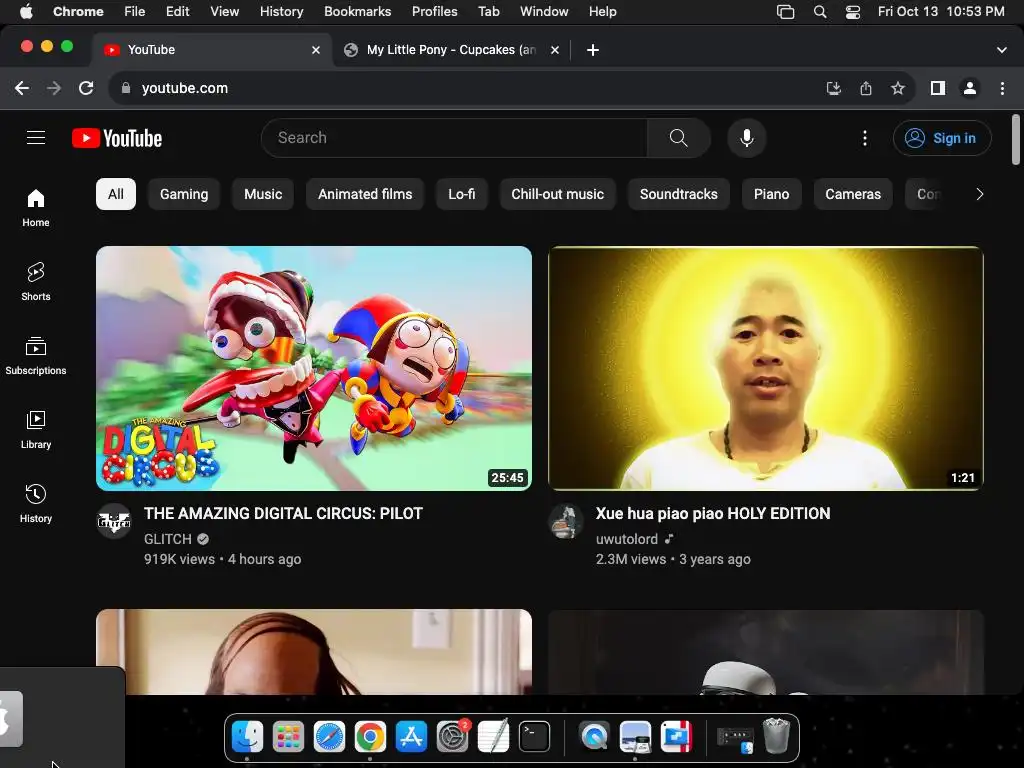Open App Store from the Dock
The width and height of the screenshot is (1024, 768).
pos(411,737)
